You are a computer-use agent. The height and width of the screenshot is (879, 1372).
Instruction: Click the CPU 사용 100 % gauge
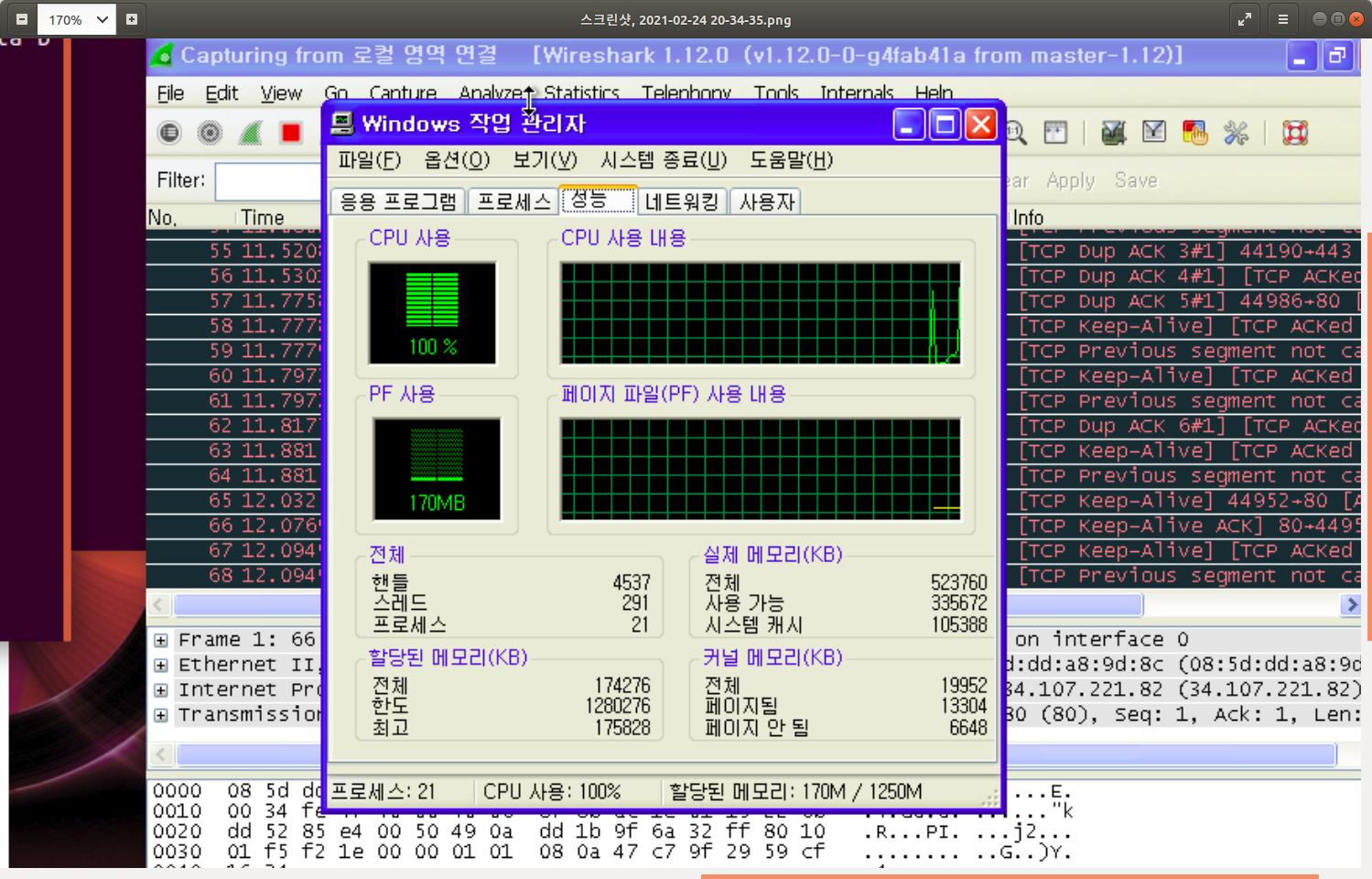(x=433, y=313)
